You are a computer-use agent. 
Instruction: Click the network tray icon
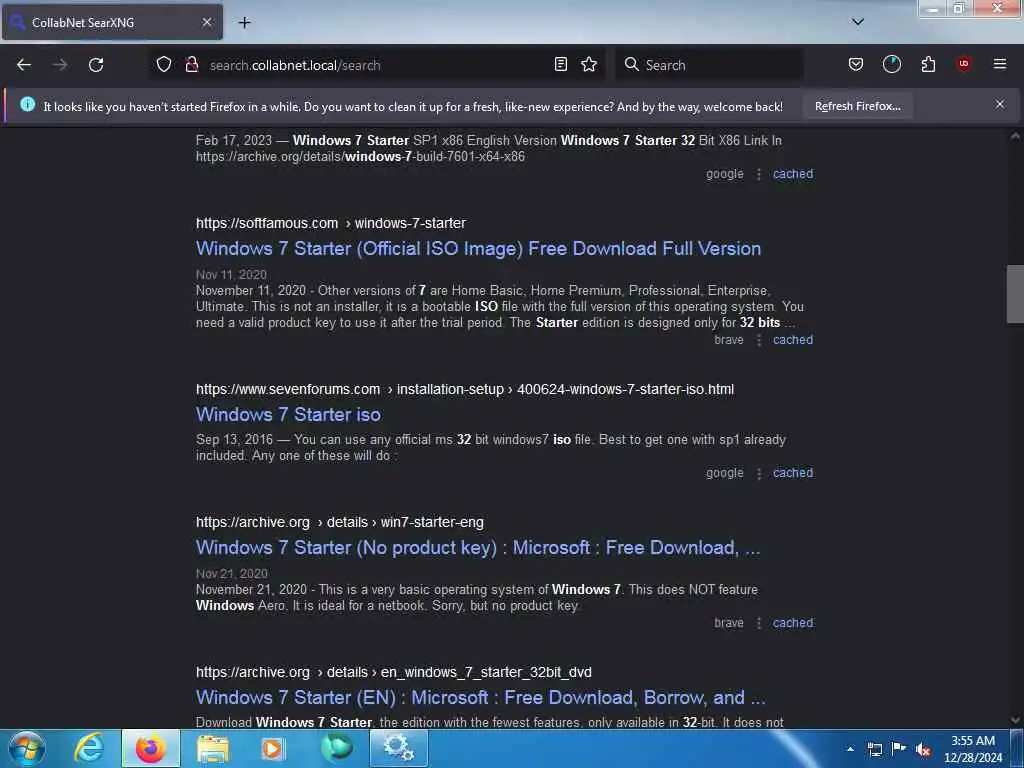pos(874,749)
